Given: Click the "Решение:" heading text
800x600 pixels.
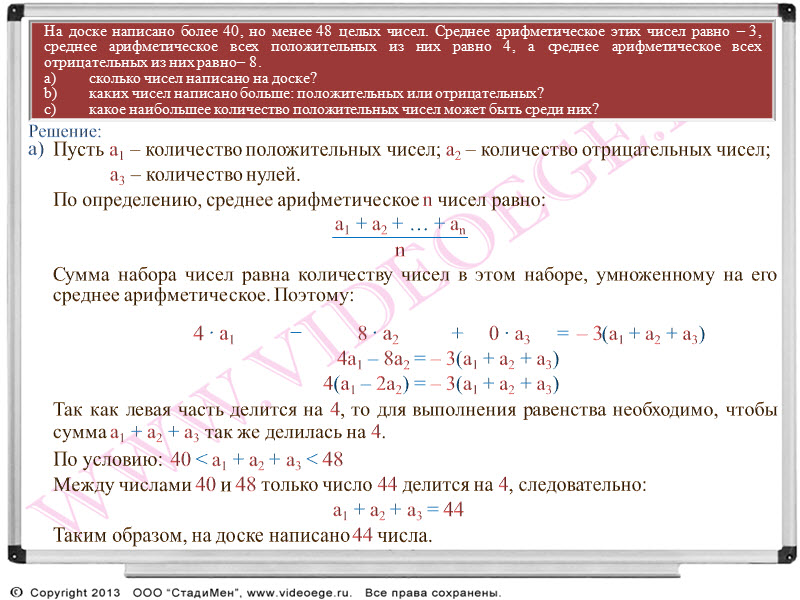Looking at the screenshot, I should click(65, 132).
